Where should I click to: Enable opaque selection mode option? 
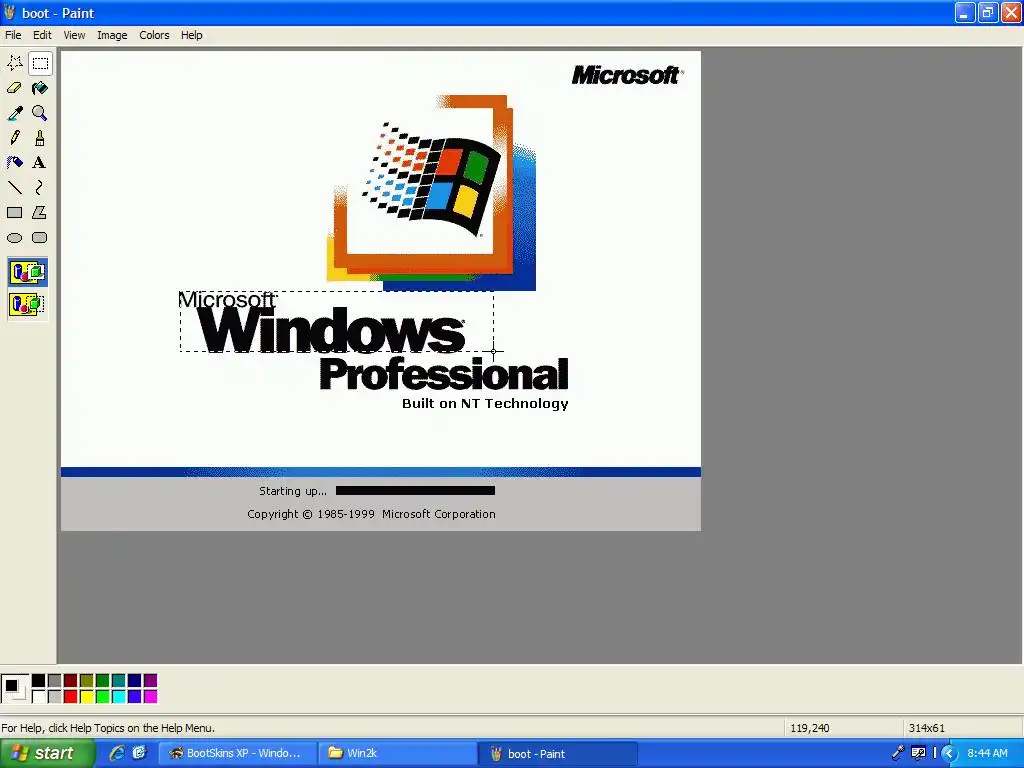point(27,272)
